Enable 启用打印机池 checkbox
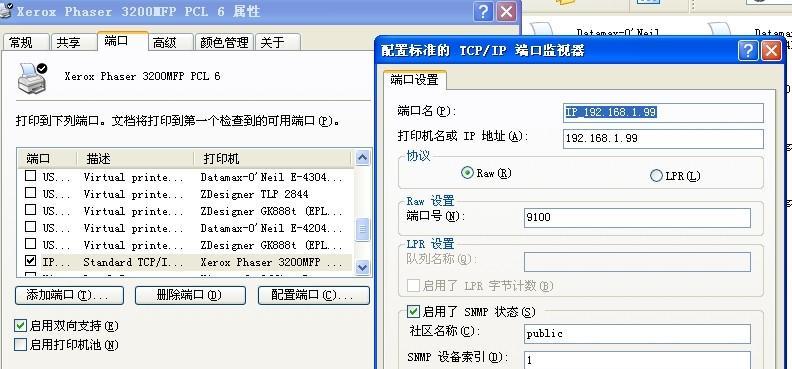The image size is (792, 369). [x=21, y=345]
